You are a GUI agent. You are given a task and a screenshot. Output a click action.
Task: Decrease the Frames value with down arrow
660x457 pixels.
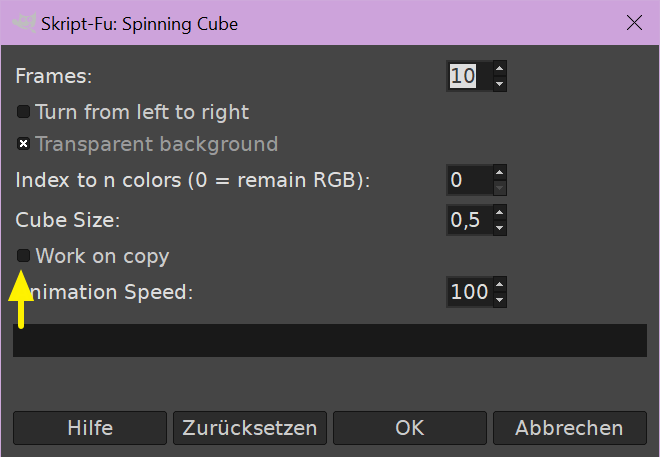point(500,84)
